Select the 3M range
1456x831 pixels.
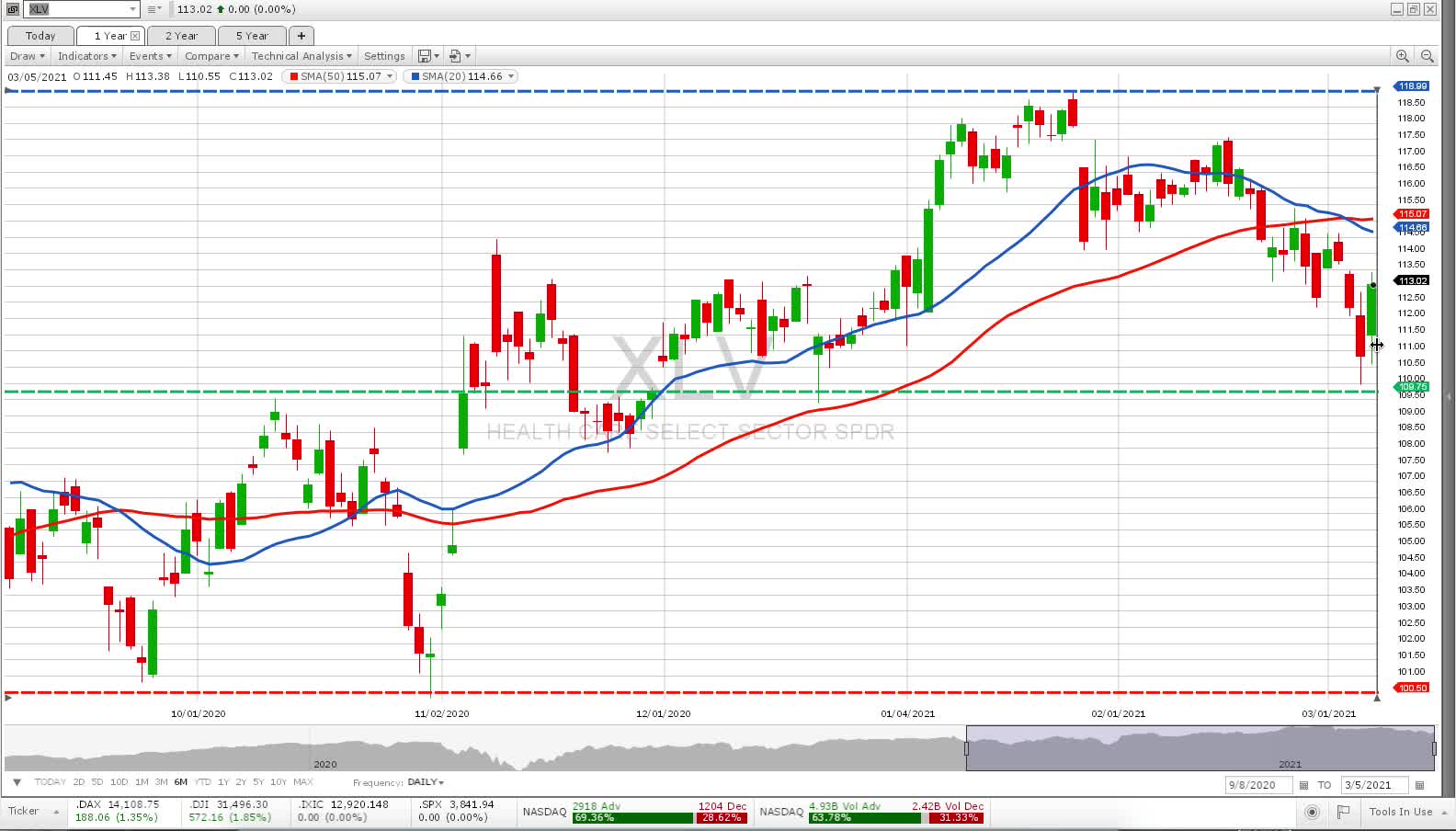pyautogui.click(x=161, y=782)
